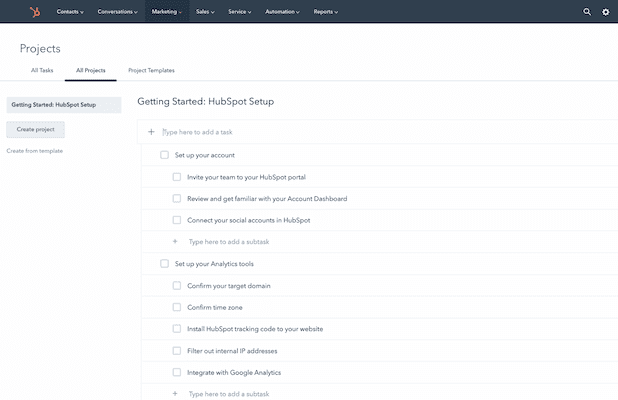Viewport: 618px width, 400px height.
Task: Open the Confirm time zone text
Action: 215,307
